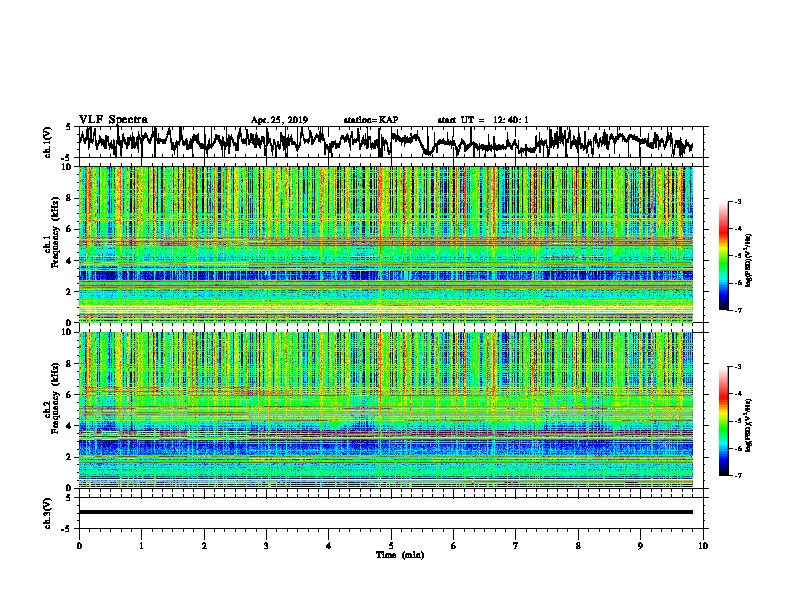
Task: Click the ch.1 color bar log(PSD) label
Action: pos(749,260)
